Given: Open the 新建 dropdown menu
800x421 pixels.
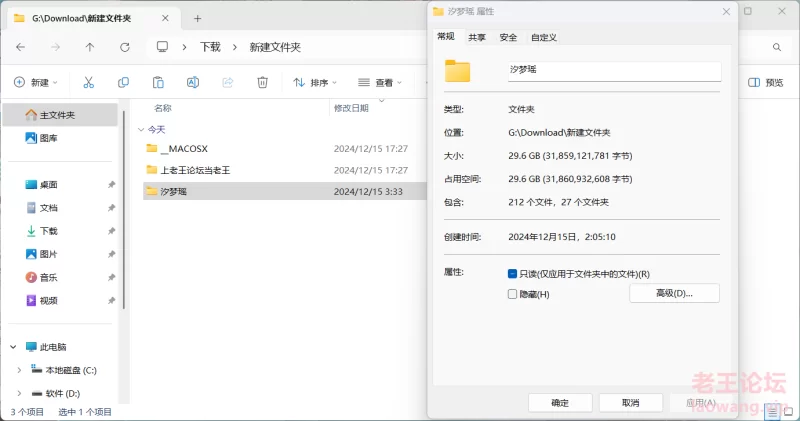Looking at the screenshot, I should pos(36,82).
